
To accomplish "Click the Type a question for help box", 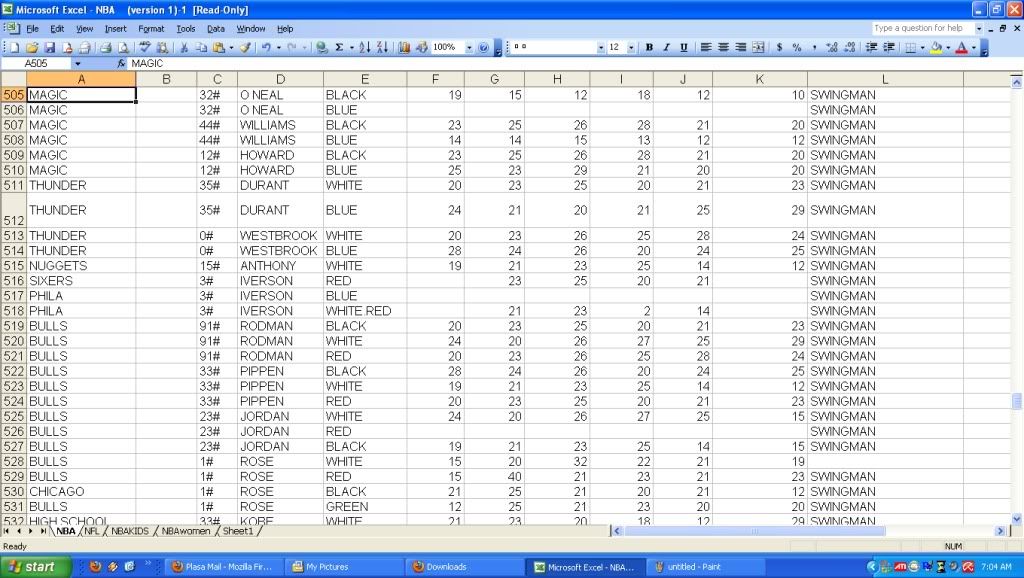I will [922, 28].
